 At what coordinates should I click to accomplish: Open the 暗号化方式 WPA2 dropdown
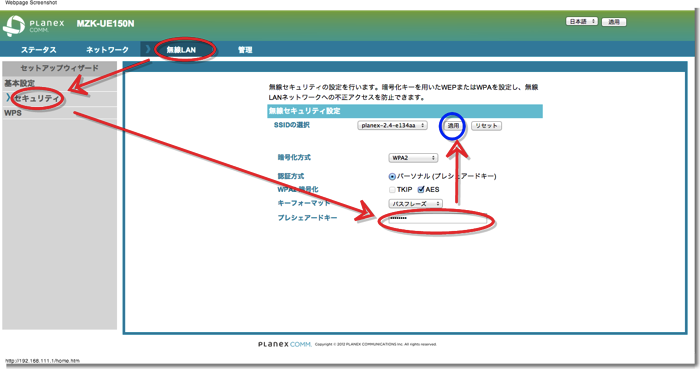tap(413, 158)
